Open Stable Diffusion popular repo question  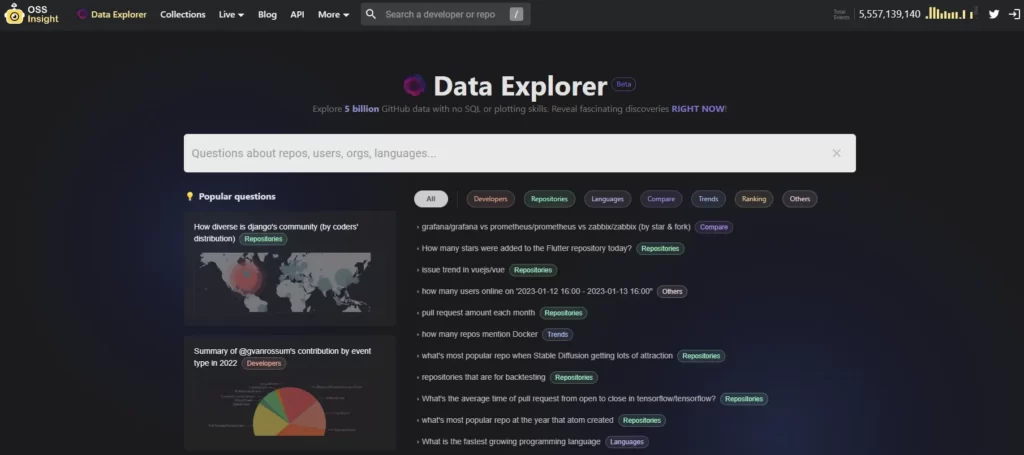tap(547, 356)
